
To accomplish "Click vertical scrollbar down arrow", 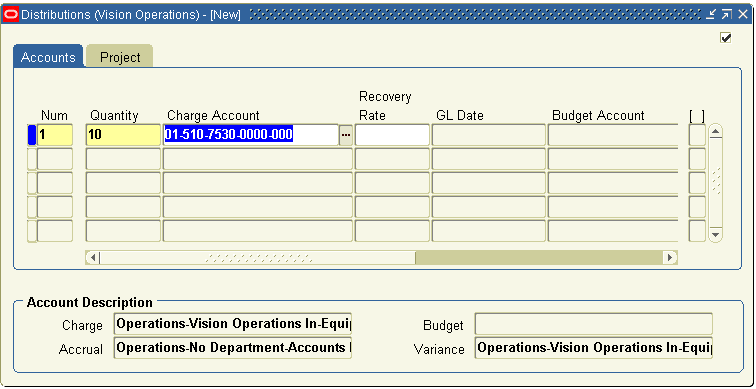I will (716, 235).
